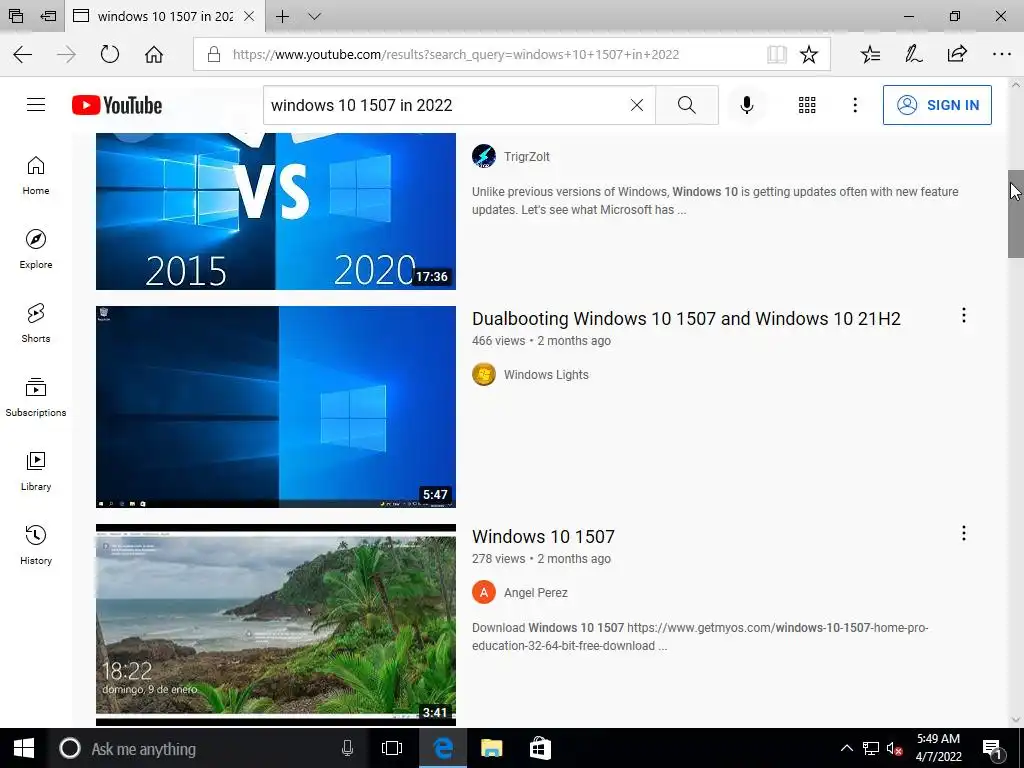Go to the YouTube logo home link

click(117, 105)
